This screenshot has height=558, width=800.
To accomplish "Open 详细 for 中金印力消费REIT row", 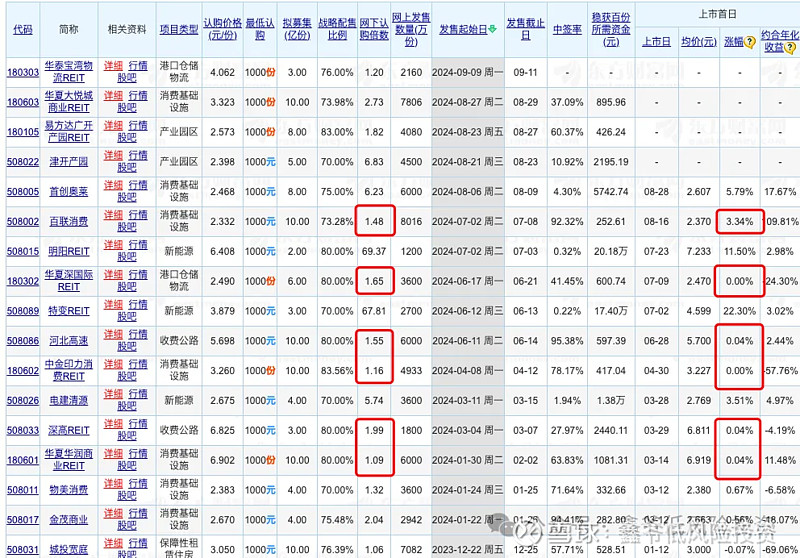I will pos(113,364).
